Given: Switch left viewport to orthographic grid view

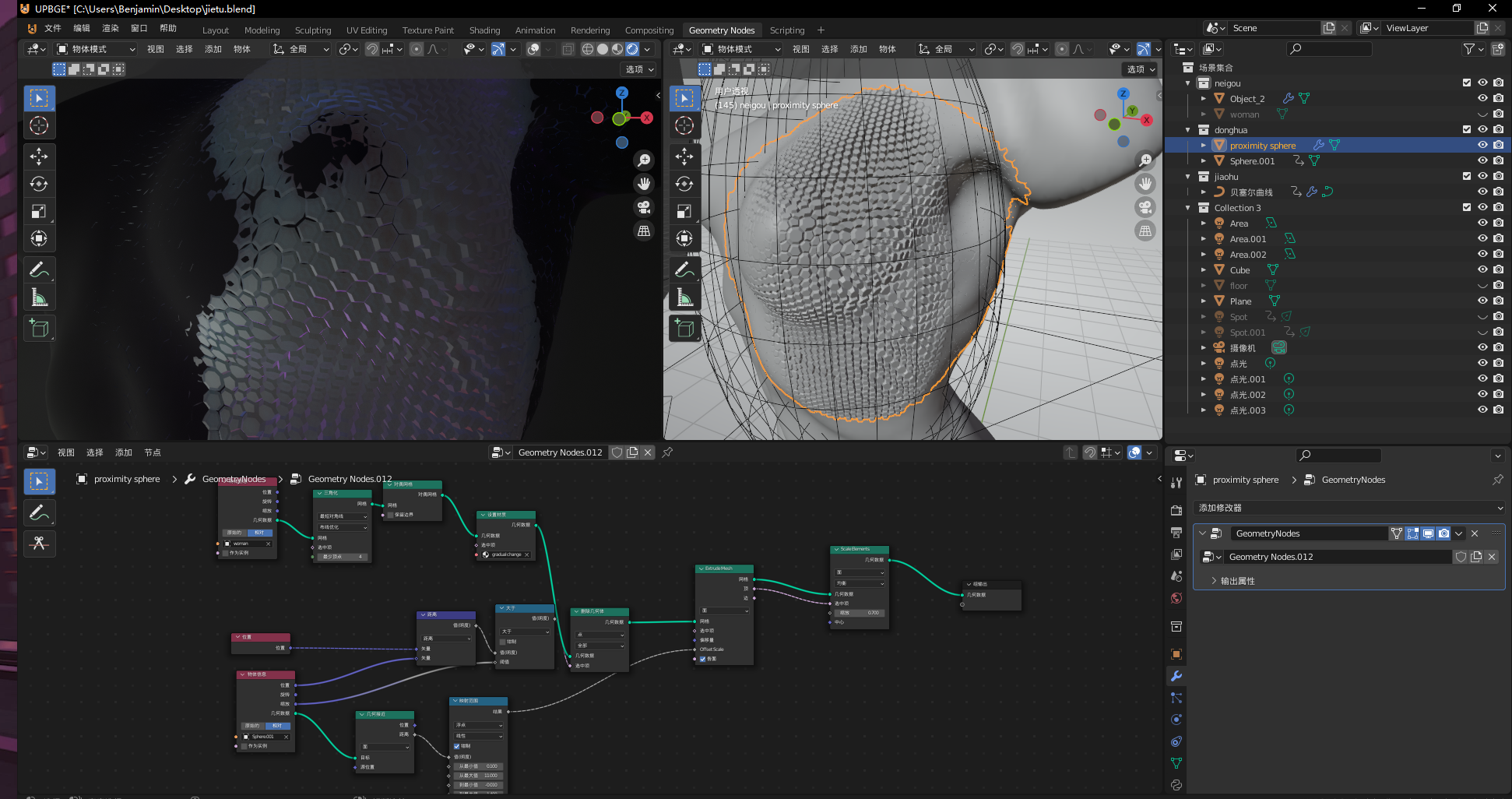Looking at the screenshot, I should tap(644, 231).
